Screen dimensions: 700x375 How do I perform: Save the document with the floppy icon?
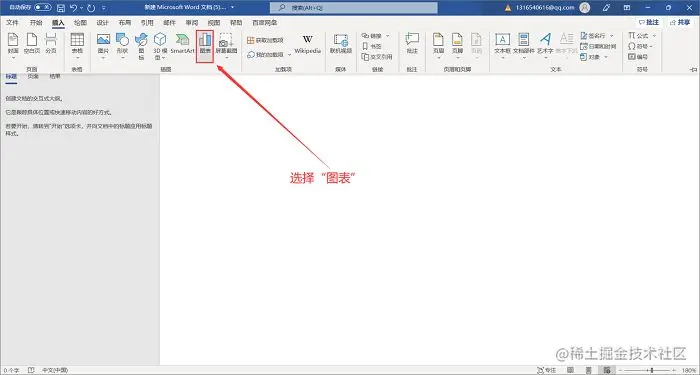pyautogui.click(x=61, y=8)
